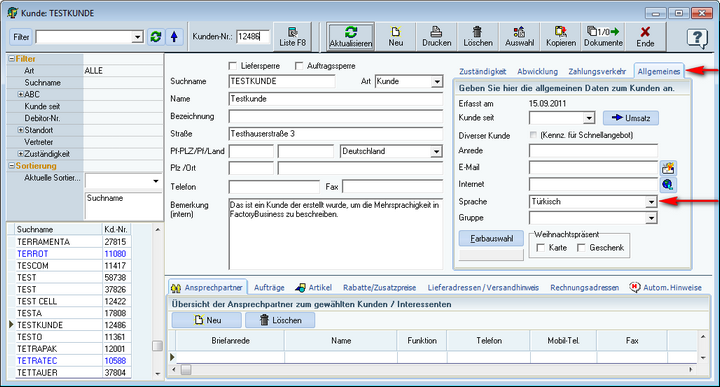Open the Rechnungsadressen tab
Screen dimensions: 720x387
[x=585, y=288]
